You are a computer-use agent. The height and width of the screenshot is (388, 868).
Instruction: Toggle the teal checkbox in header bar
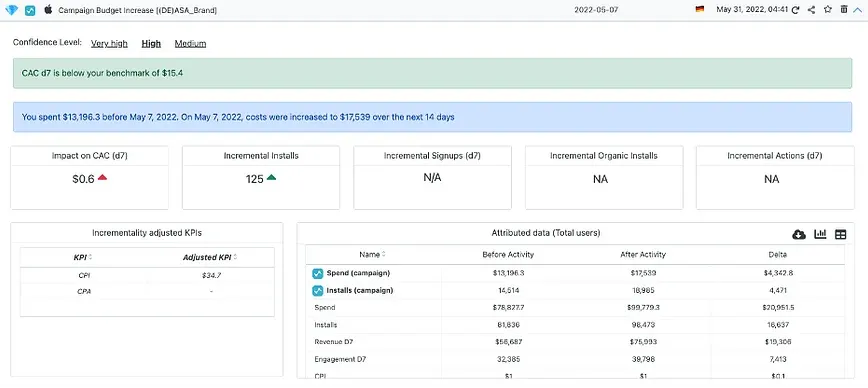[30, 10]
